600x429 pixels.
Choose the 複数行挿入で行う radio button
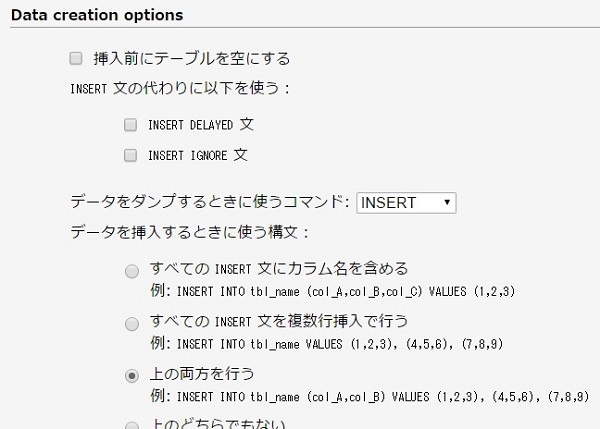(132, 323)
